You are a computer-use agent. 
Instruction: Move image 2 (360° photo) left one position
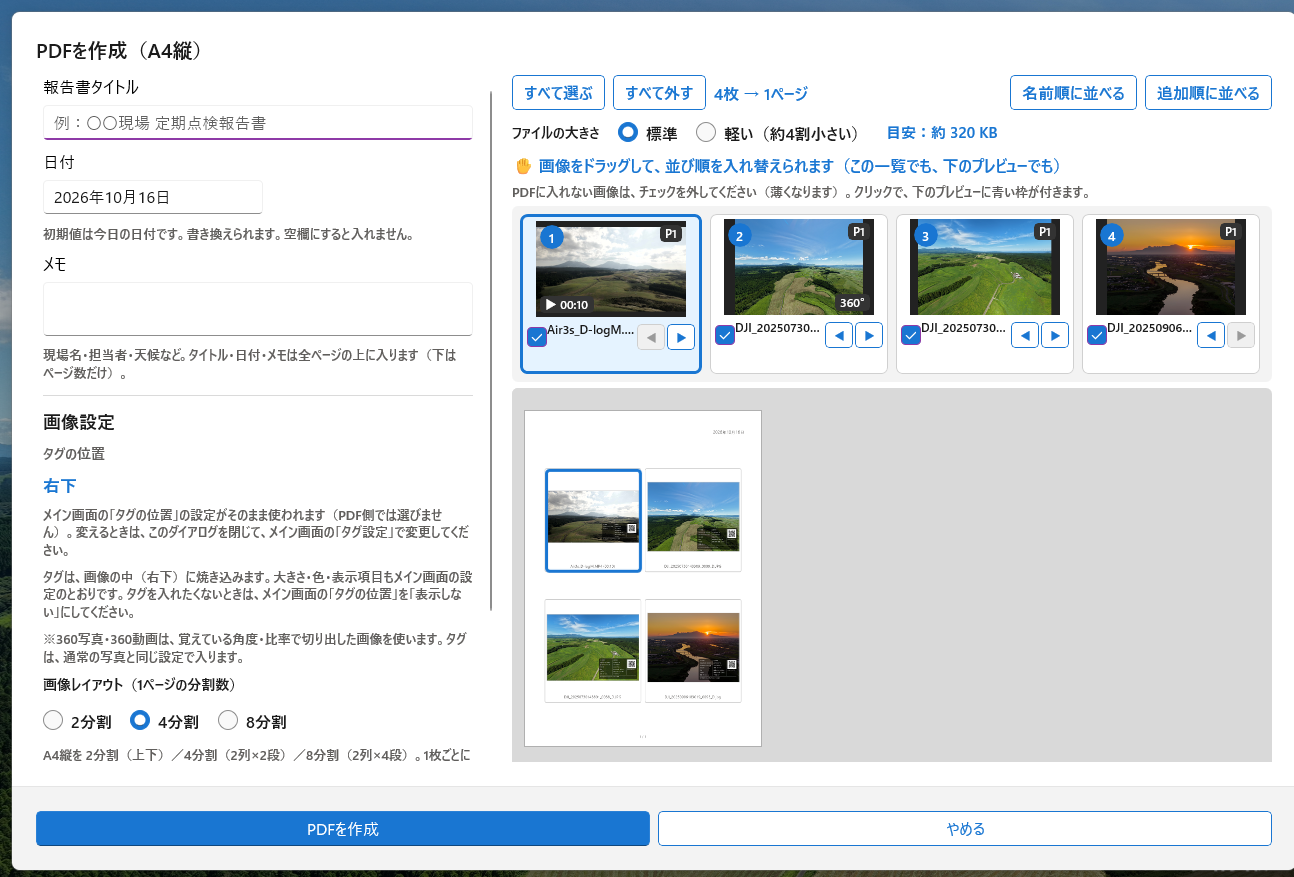pos(839,335)
